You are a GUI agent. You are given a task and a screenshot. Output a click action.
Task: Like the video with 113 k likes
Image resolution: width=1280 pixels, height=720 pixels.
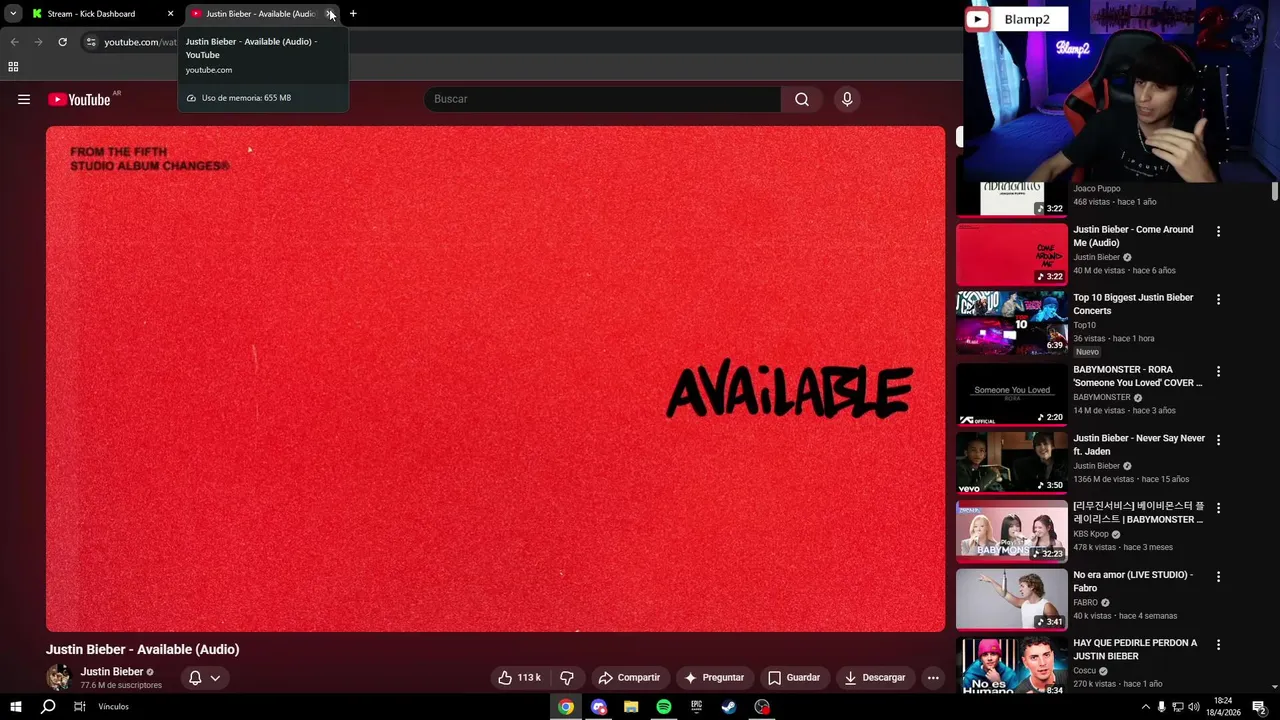(x=519, y=677)
